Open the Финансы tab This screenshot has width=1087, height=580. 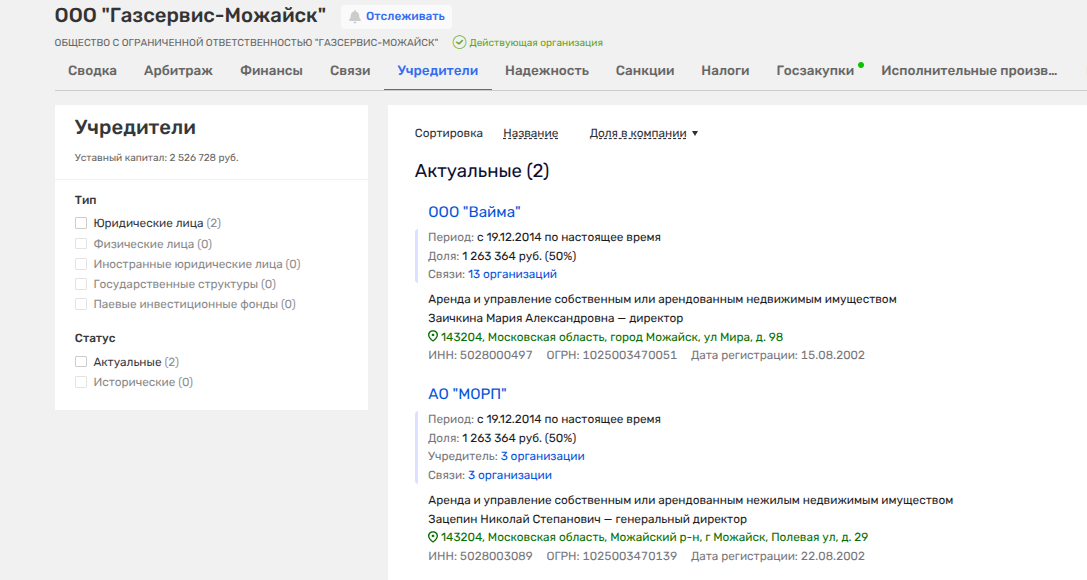pyautogui.click(x=271, y=71)
